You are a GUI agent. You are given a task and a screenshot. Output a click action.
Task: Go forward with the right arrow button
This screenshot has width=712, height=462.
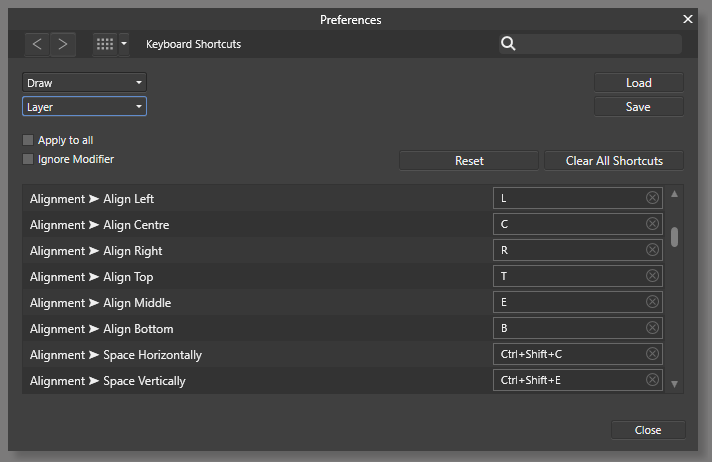(63, 44)
